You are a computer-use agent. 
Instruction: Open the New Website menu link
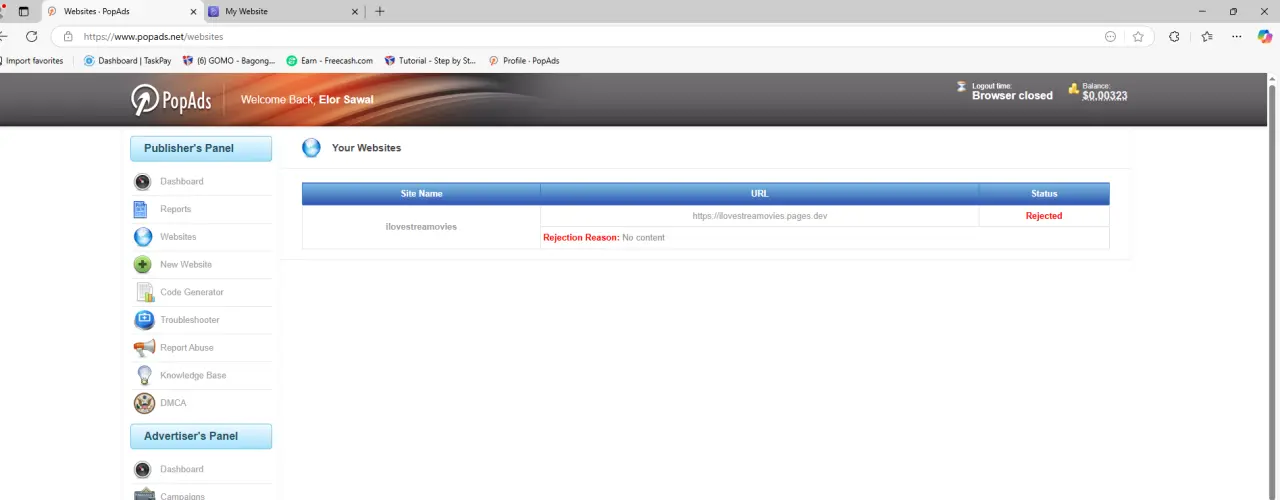coord(186,265)
